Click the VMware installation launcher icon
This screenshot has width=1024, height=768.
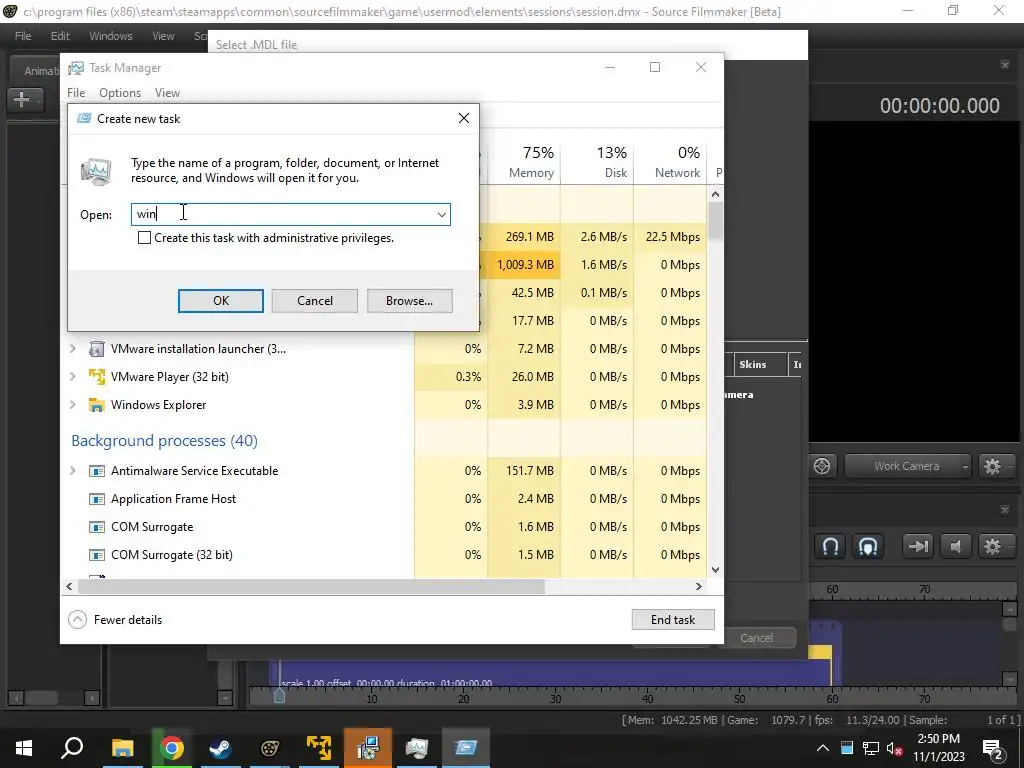(97, 349)
